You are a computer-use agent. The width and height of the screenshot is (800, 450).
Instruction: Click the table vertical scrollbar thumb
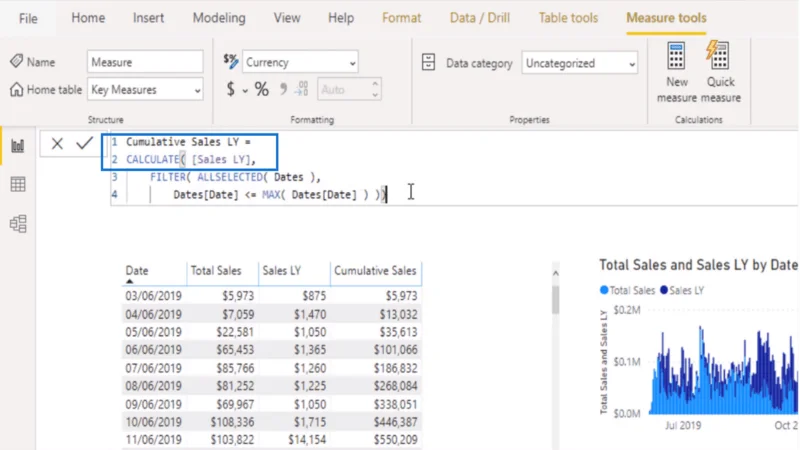[556, 299]
